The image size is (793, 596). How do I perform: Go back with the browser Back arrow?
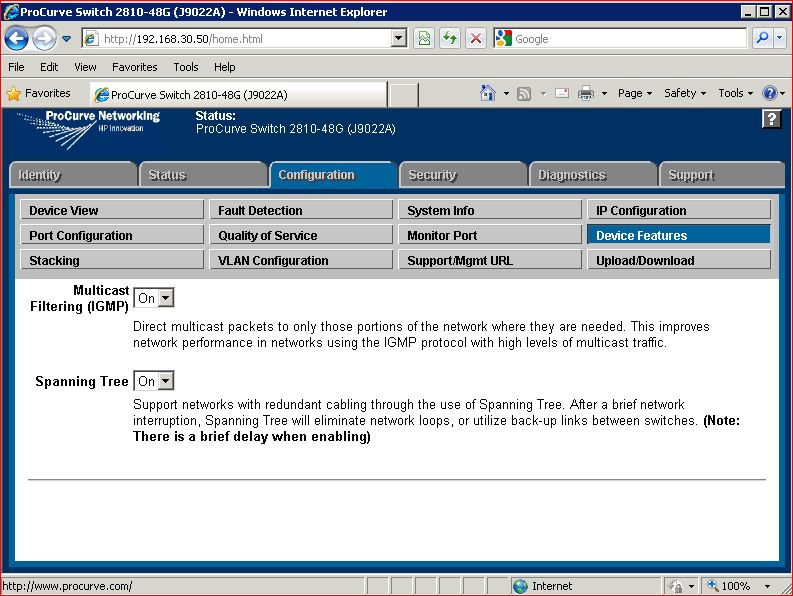pos(17,38)
